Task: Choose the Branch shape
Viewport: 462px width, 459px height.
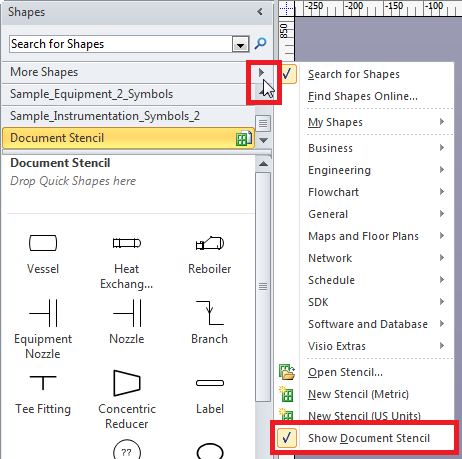Action: pos(210,313)
